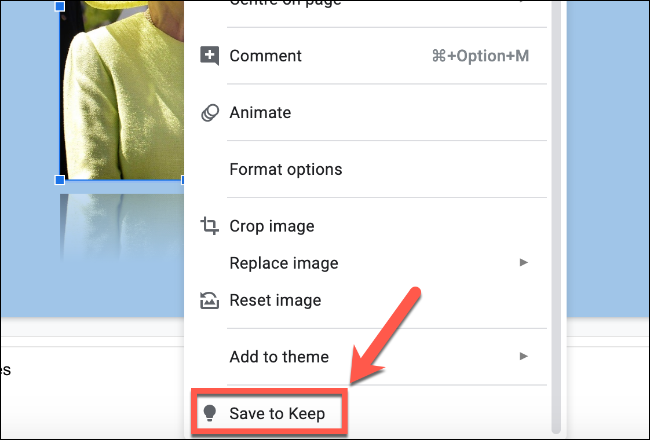650x440 pixels.
Task: Click the Add to theme label
Action: pyautogui.click(x=279, y=356)
